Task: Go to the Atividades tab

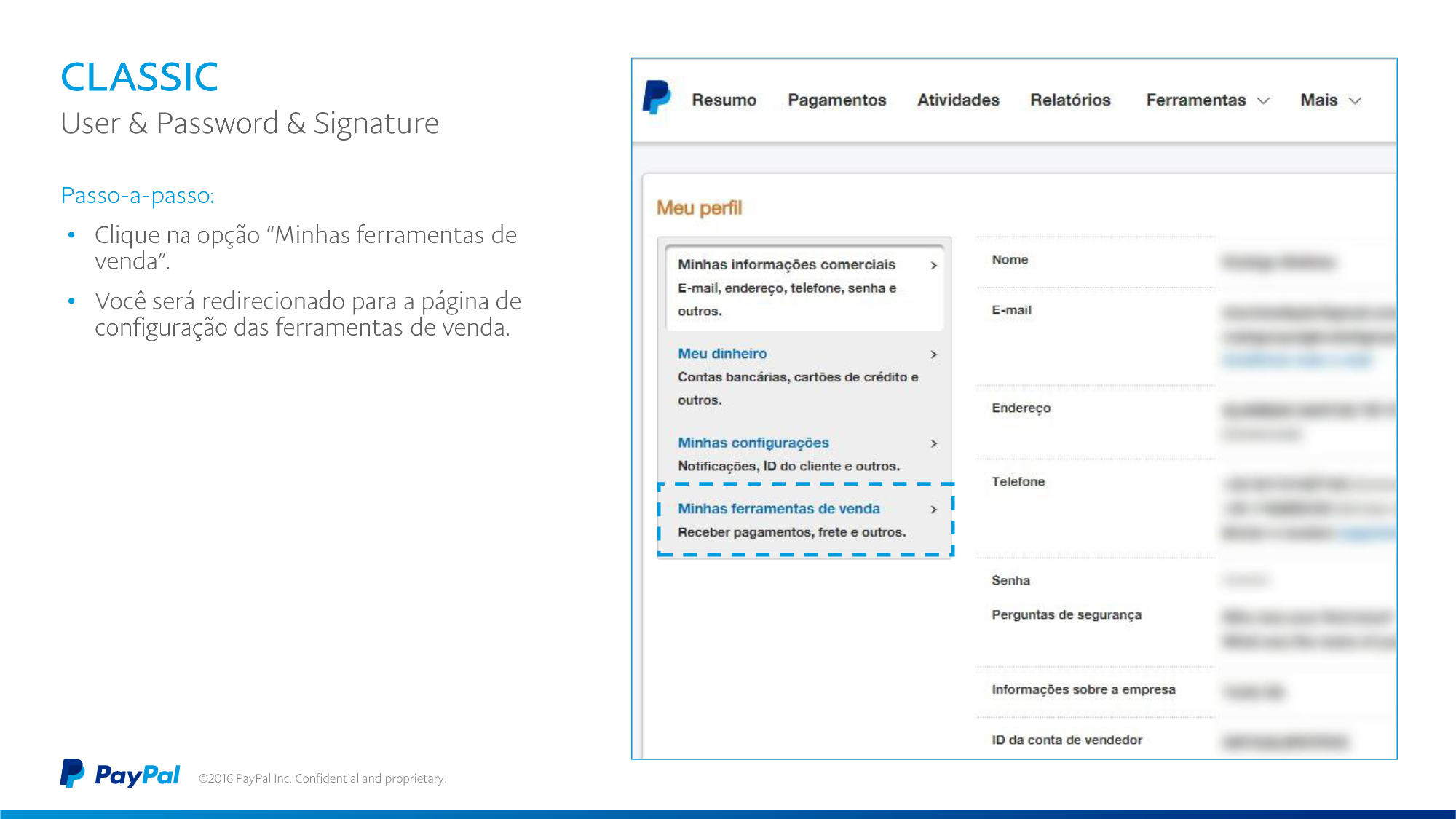Action: pyautogui.click(x=958, y=100)
